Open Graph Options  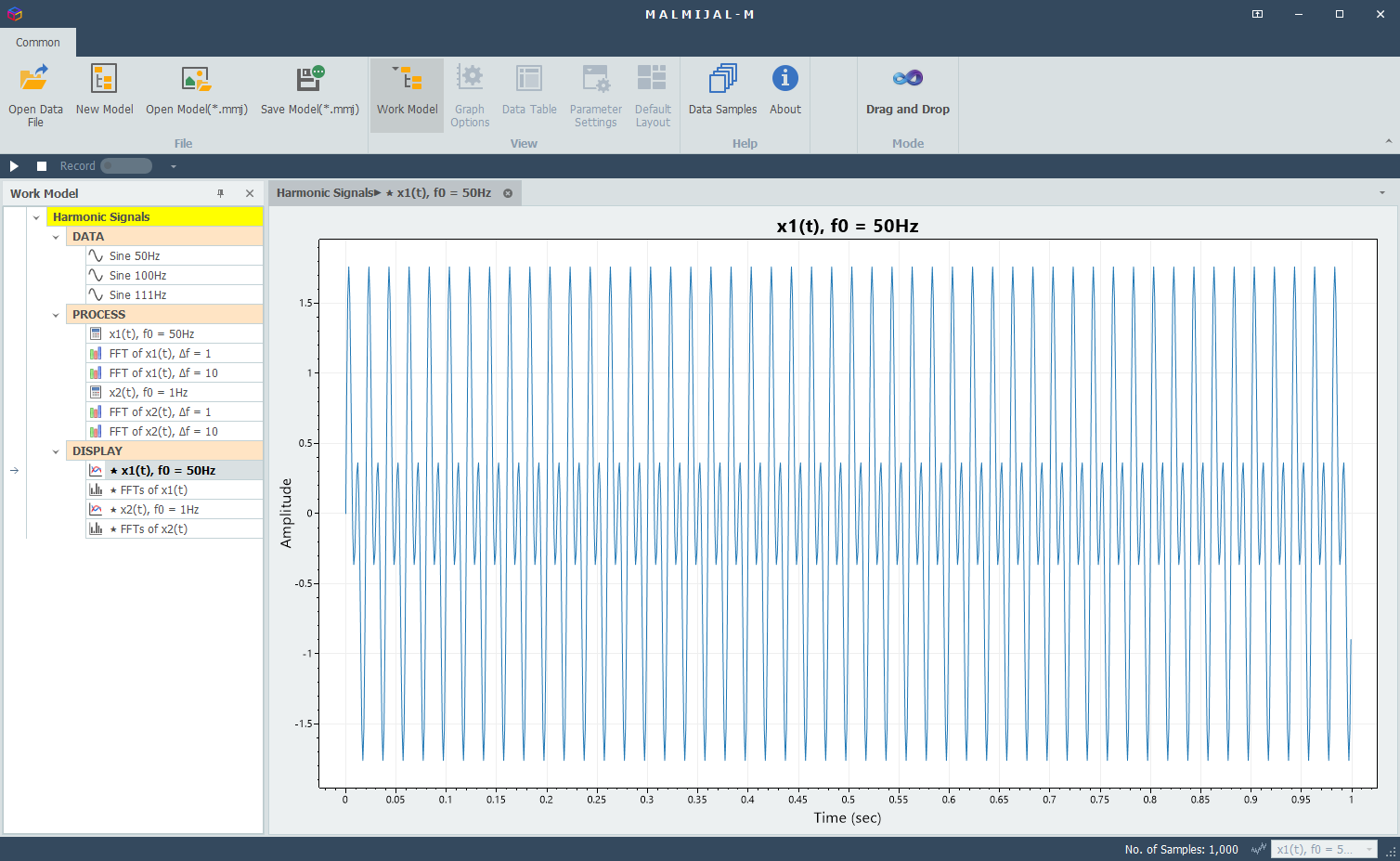tap(470, 96)
